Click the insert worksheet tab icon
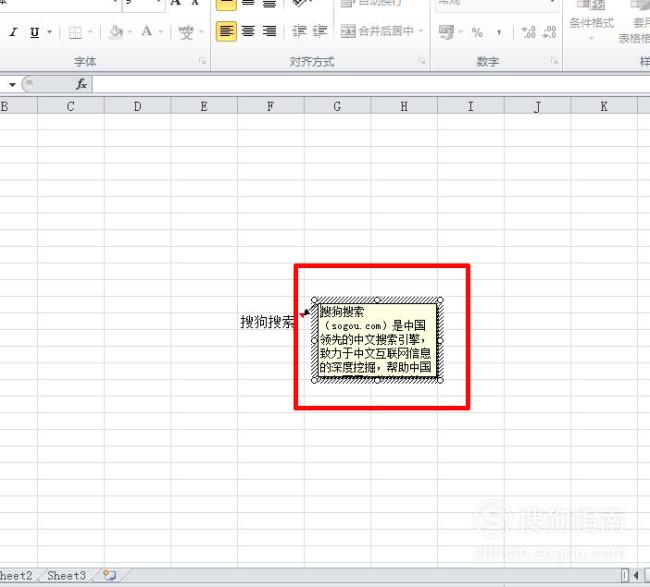This screenshot has width=650, height=587. click(x=110, y=575)
